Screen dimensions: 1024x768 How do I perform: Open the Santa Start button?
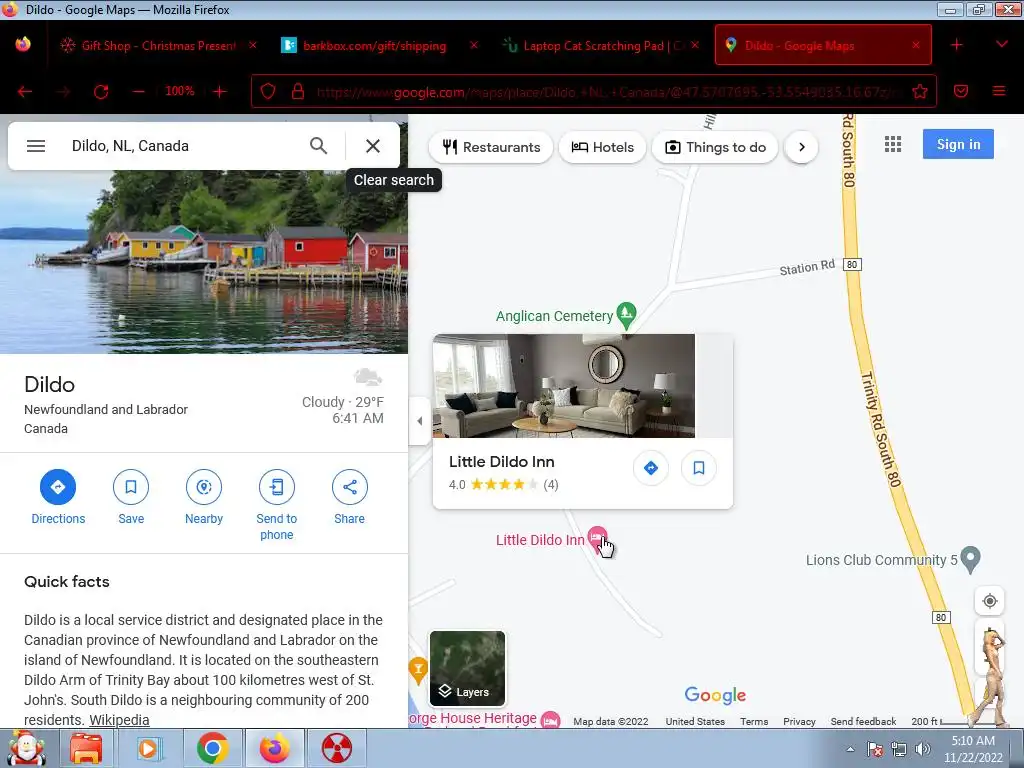(26, 748)
